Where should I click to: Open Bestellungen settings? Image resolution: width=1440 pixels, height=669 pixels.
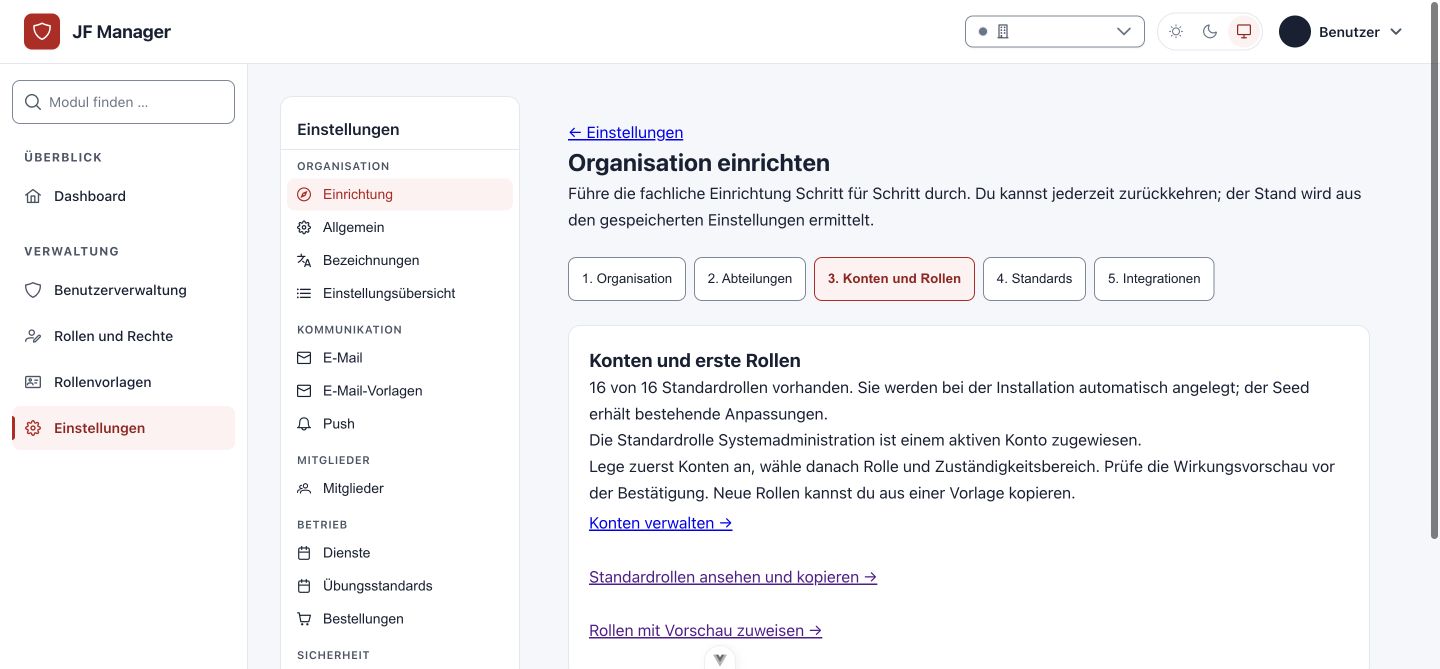(x=400, y=618)
